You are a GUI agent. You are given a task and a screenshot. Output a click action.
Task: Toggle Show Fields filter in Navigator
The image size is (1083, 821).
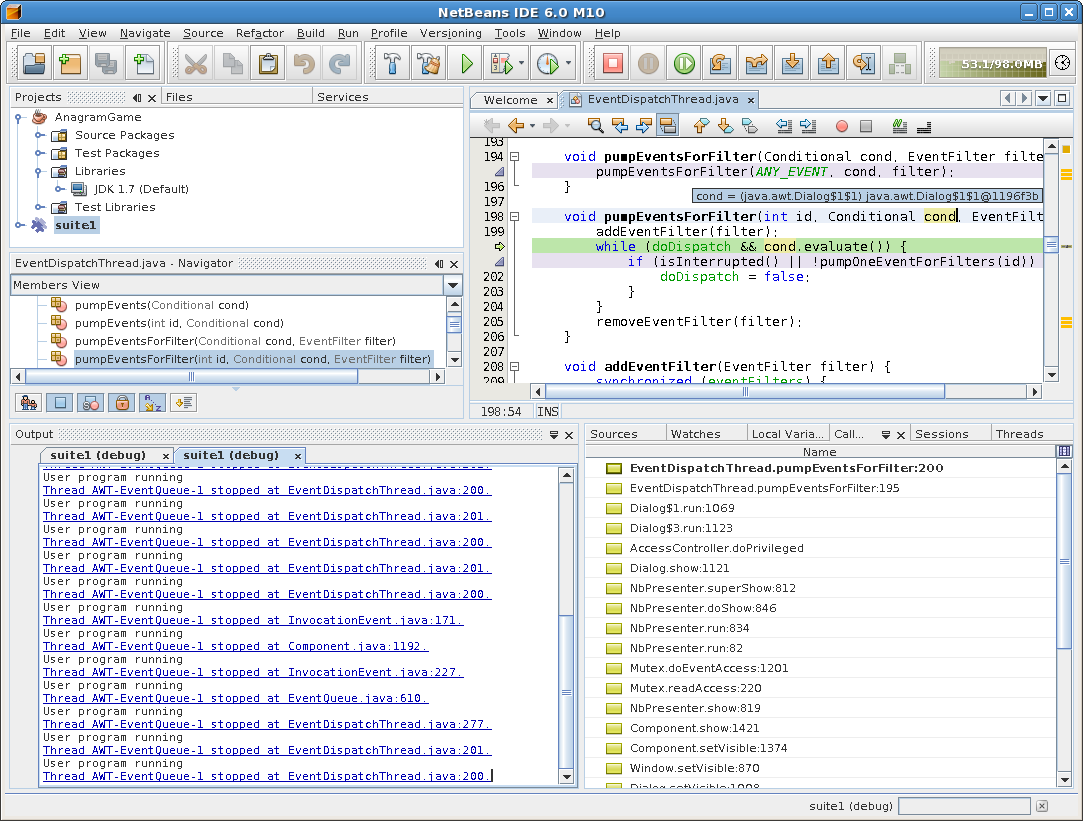pyautogui.click(x=60, y=403)
